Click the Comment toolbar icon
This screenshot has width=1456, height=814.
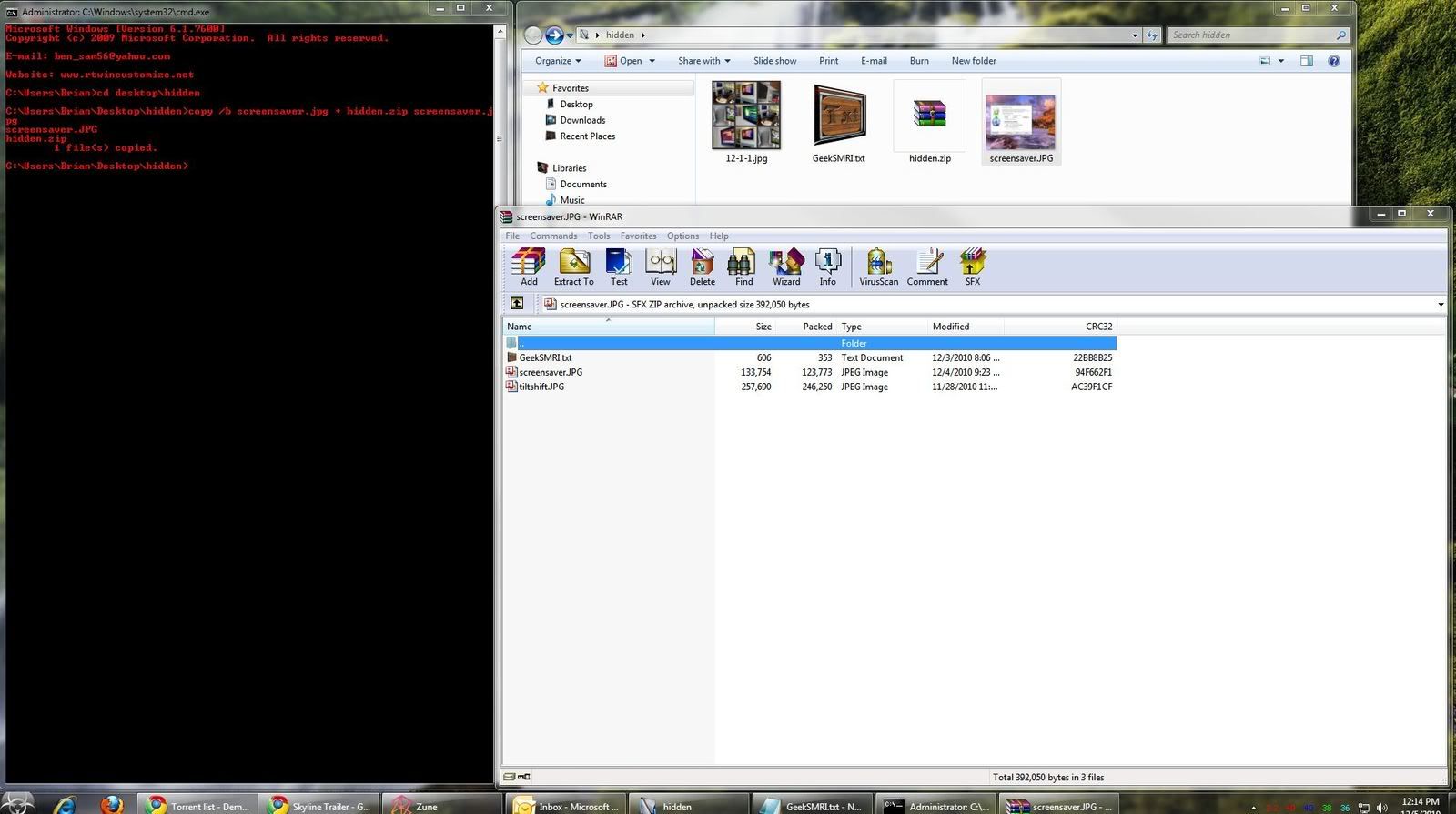coord(927,267)
